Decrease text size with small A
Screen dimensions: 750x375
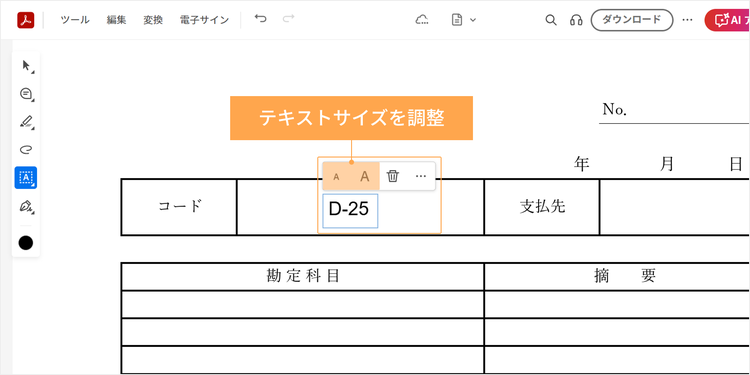[x=336, y=176]
